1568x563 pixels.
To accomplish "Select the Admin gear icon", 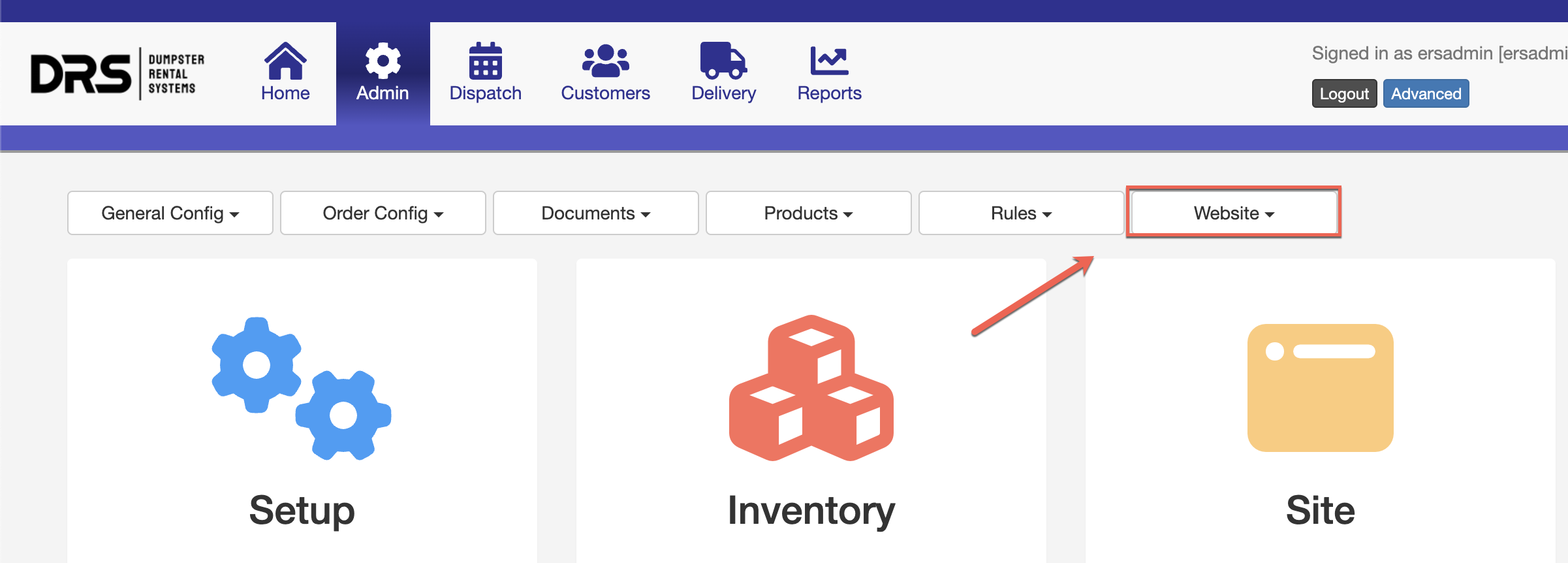I will tap(383, 61).
